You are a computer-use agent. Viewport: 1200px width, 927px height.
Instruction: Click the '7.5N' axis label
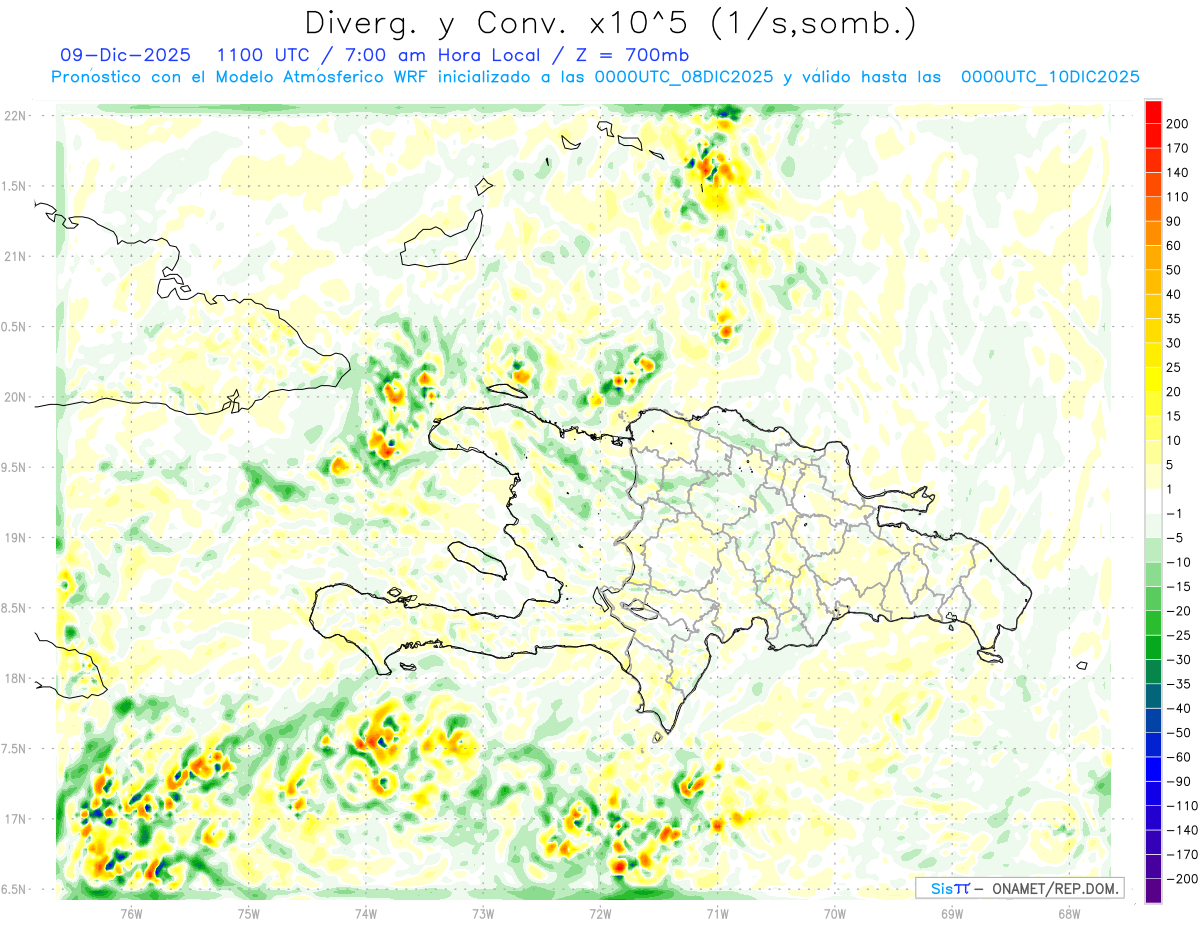click(x=15, y=749)
